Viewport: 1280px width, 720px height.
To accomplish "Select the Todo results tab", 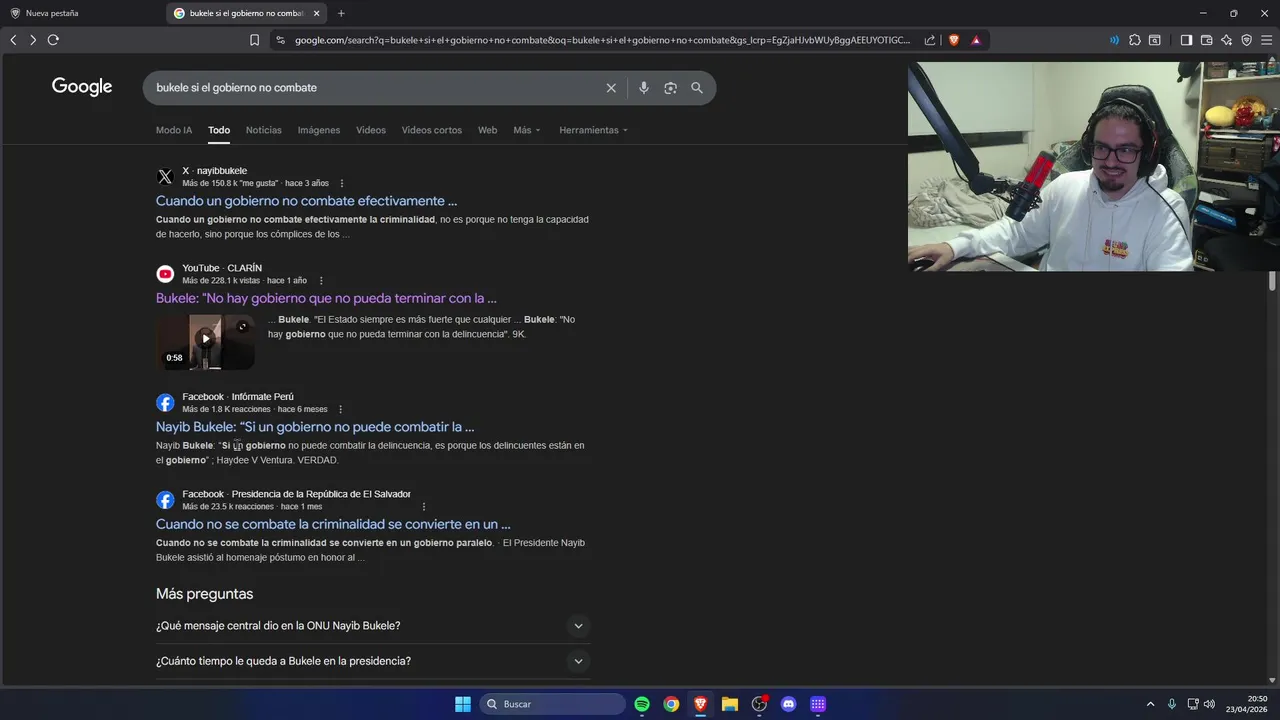I will coord(219,130).
